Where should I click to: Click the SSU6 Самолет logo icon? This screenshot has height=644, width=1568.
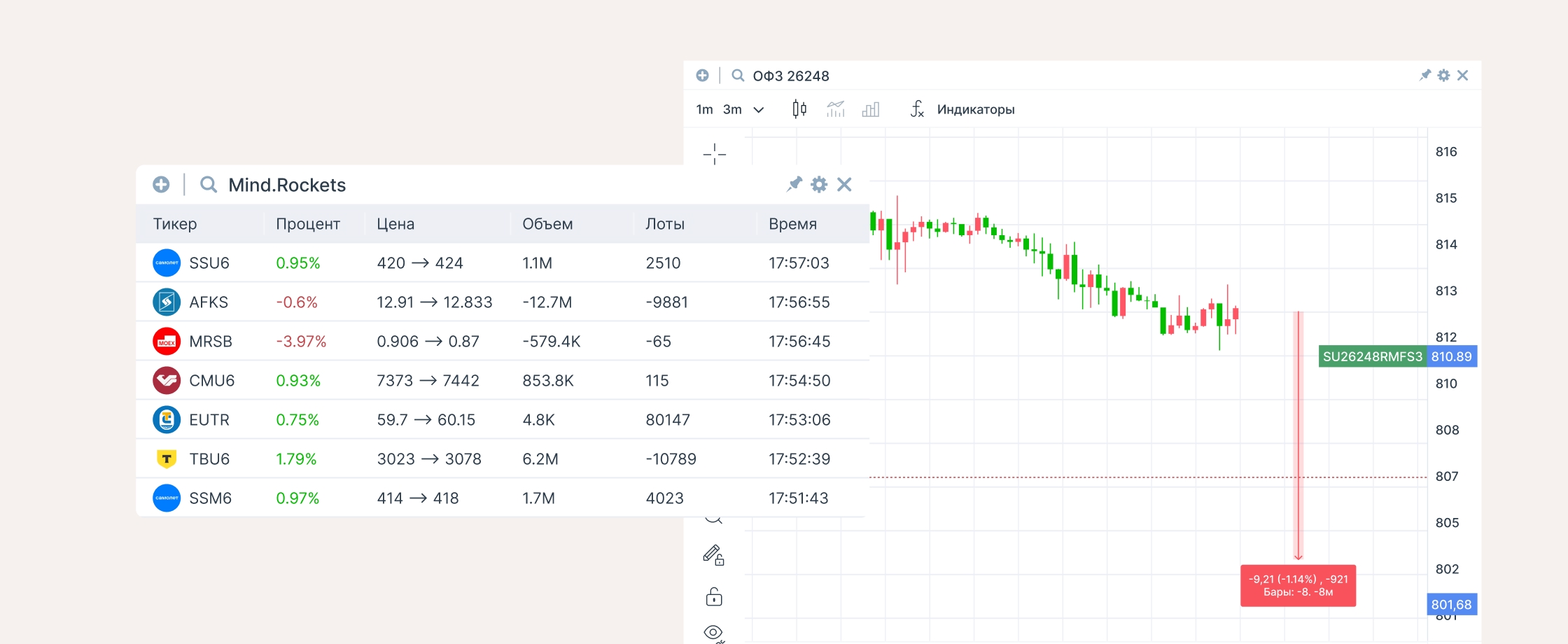pyautogui.click(x=167, y=262)
